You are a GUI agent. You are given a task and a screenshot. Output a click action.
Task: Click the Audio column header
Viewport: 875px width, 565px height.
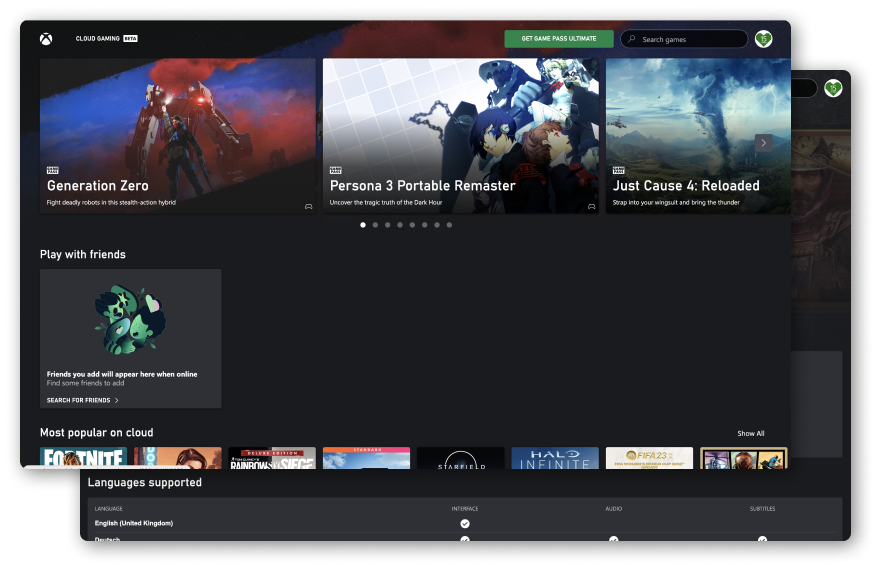[614, 509]
